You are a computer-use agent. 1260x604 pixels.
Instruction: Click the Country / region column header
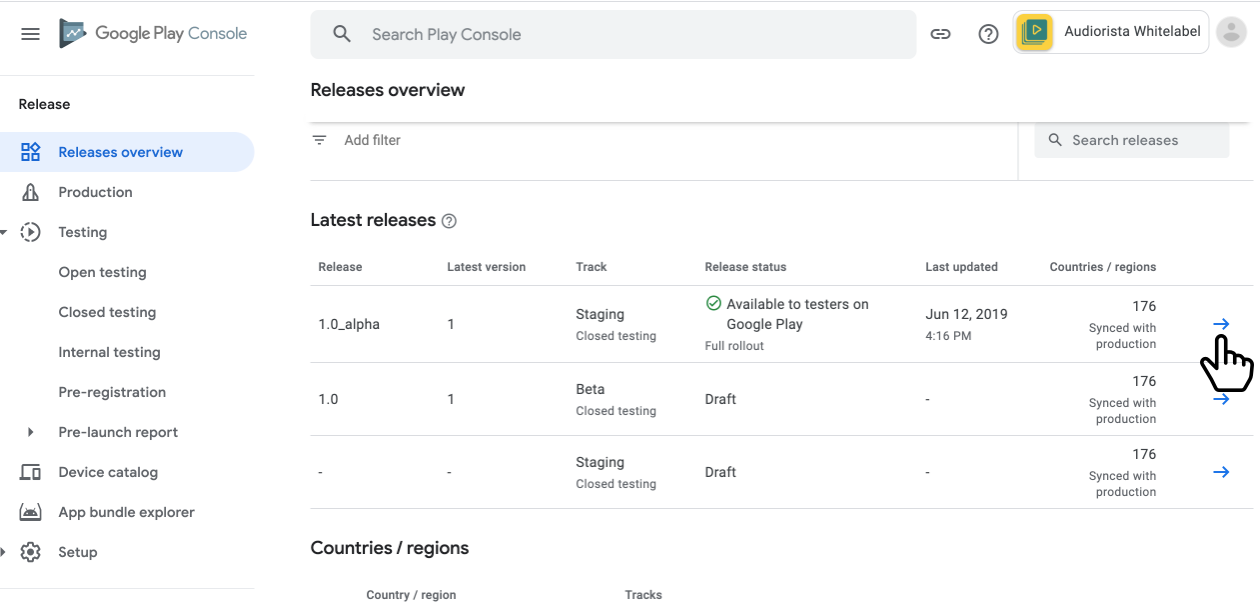pyautogui.click(x=411, y=595)
